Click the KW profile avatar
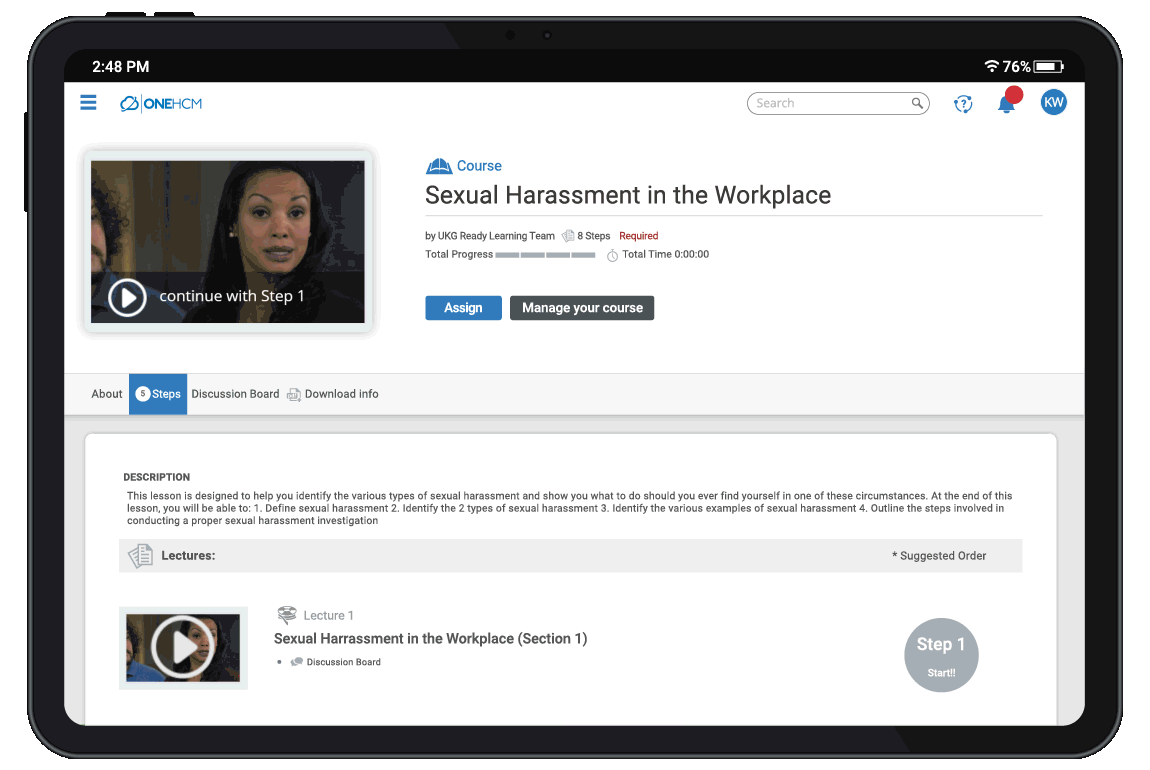 click(x=1053, y=101)
